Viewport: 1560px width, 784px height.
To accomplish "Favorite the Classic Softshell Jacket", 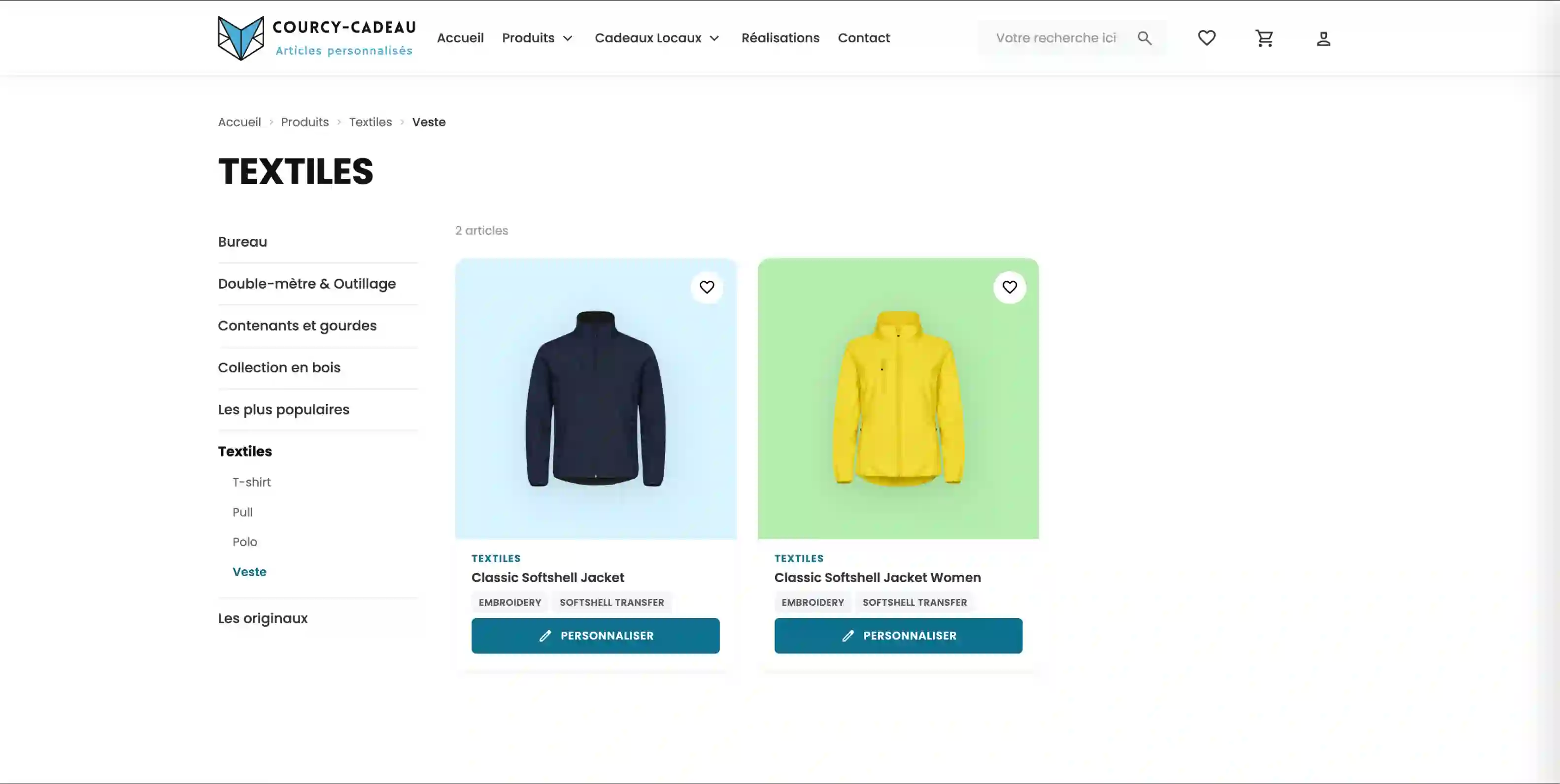I will [707, 287].
